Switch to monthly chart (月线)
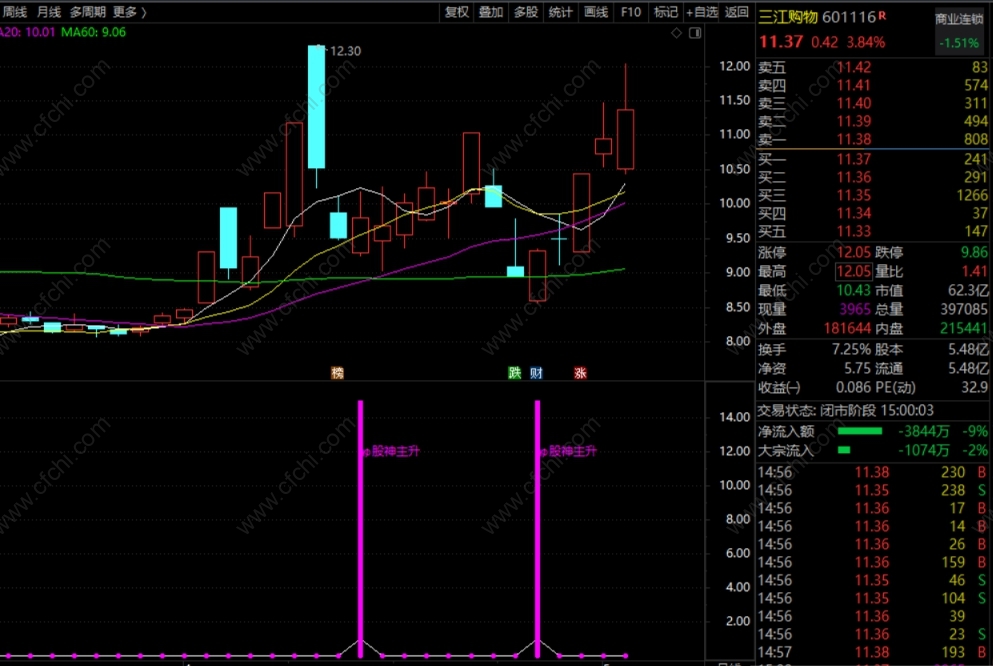Viewport: 993px width, 666px height. 49,12
